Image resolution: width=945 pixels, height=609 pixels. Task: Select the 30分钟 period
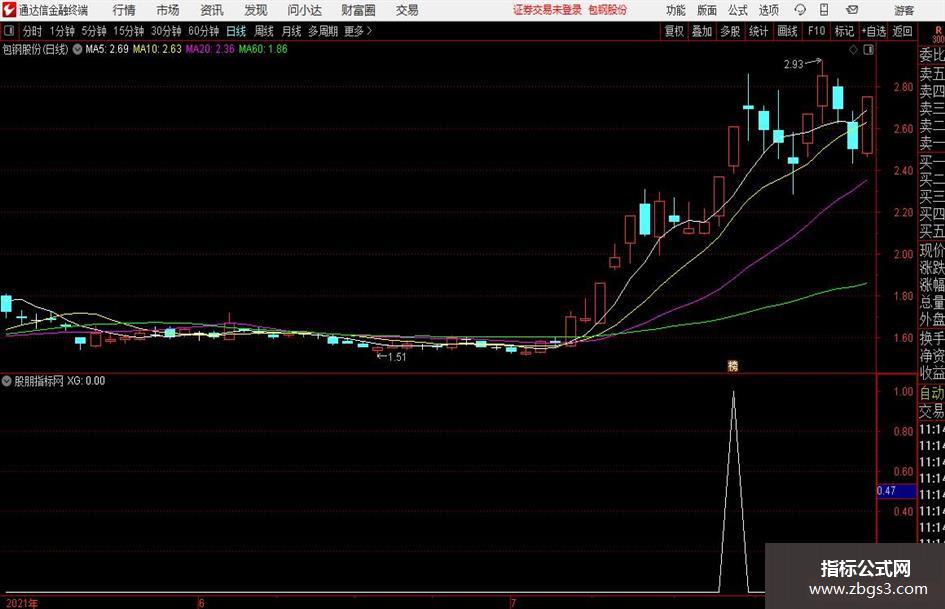point(166,31)
